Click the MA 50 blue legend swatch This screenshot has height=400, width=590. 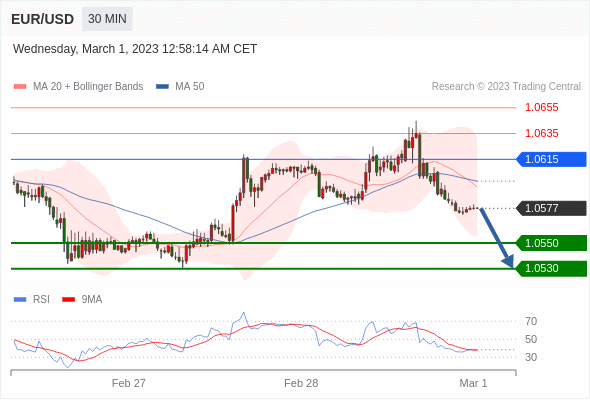[162, 87]
